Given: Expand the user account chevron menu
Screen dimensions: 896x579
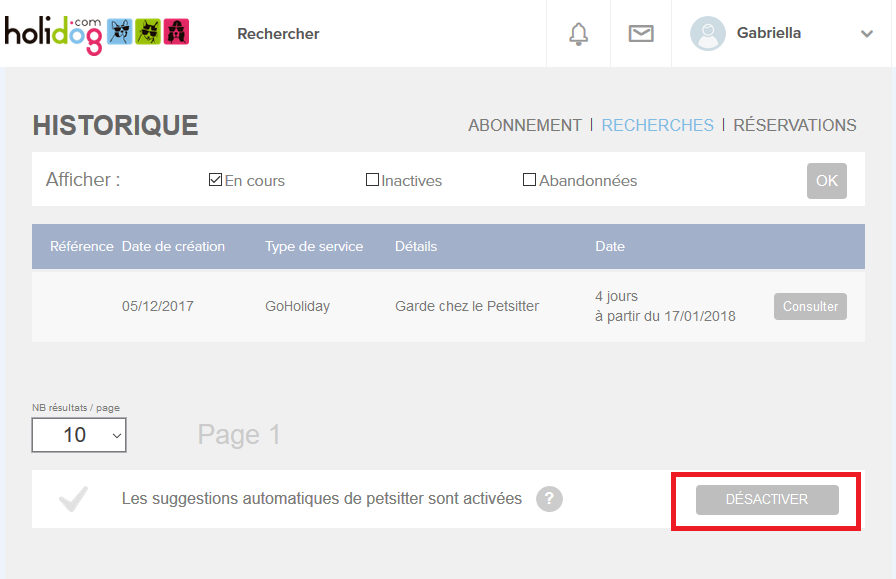Looking at the screenshot, I should coord(866,34).
